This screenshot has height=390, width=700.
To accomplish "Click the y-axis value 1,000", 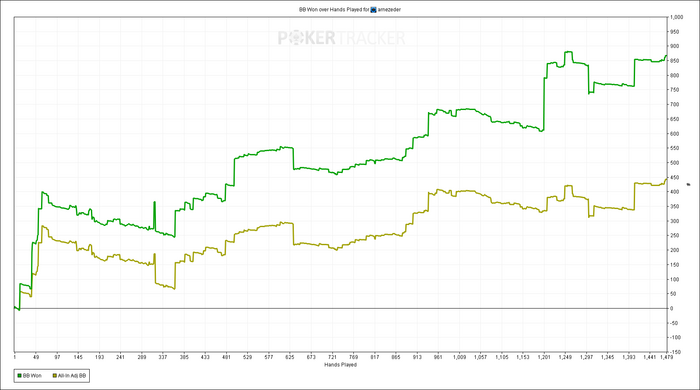I will (x=676, y=17).
